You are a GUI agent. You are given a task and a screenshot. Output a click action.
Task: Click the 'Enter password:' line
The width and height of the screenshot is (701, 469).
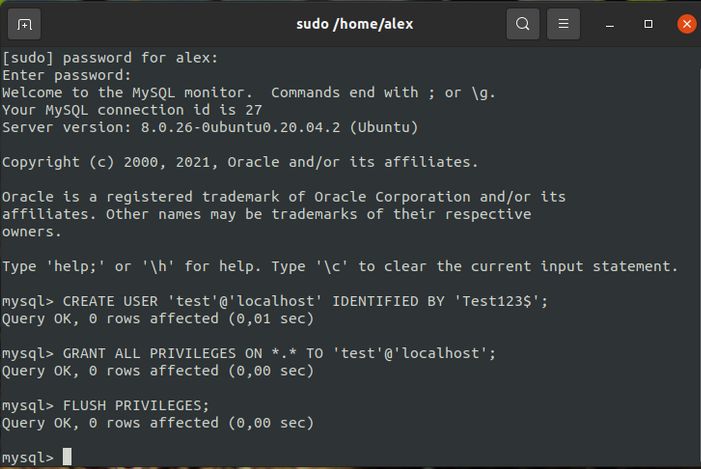pyautogui.click(x=67, y=76)
